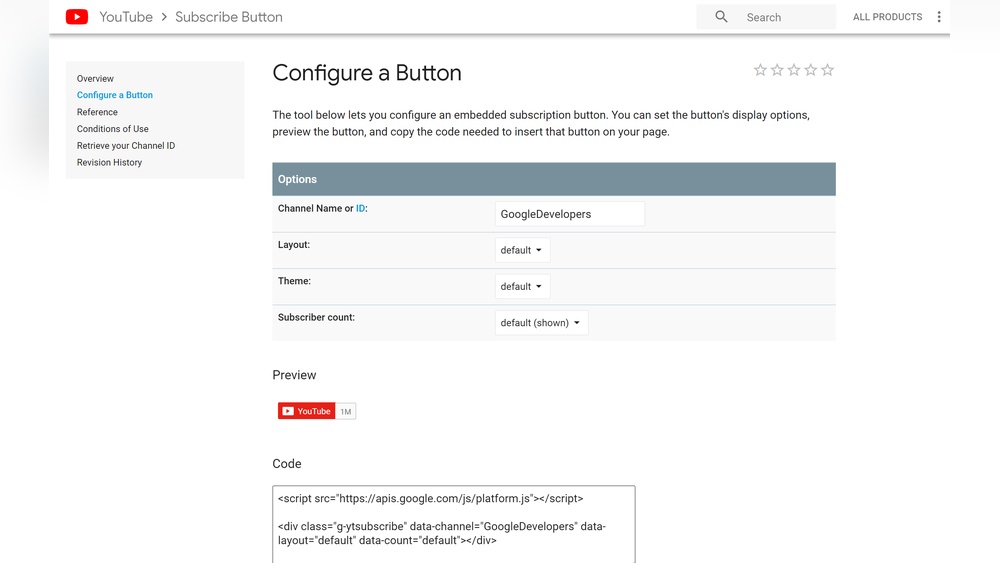Click the Configure a Button heading

[367, 73]
